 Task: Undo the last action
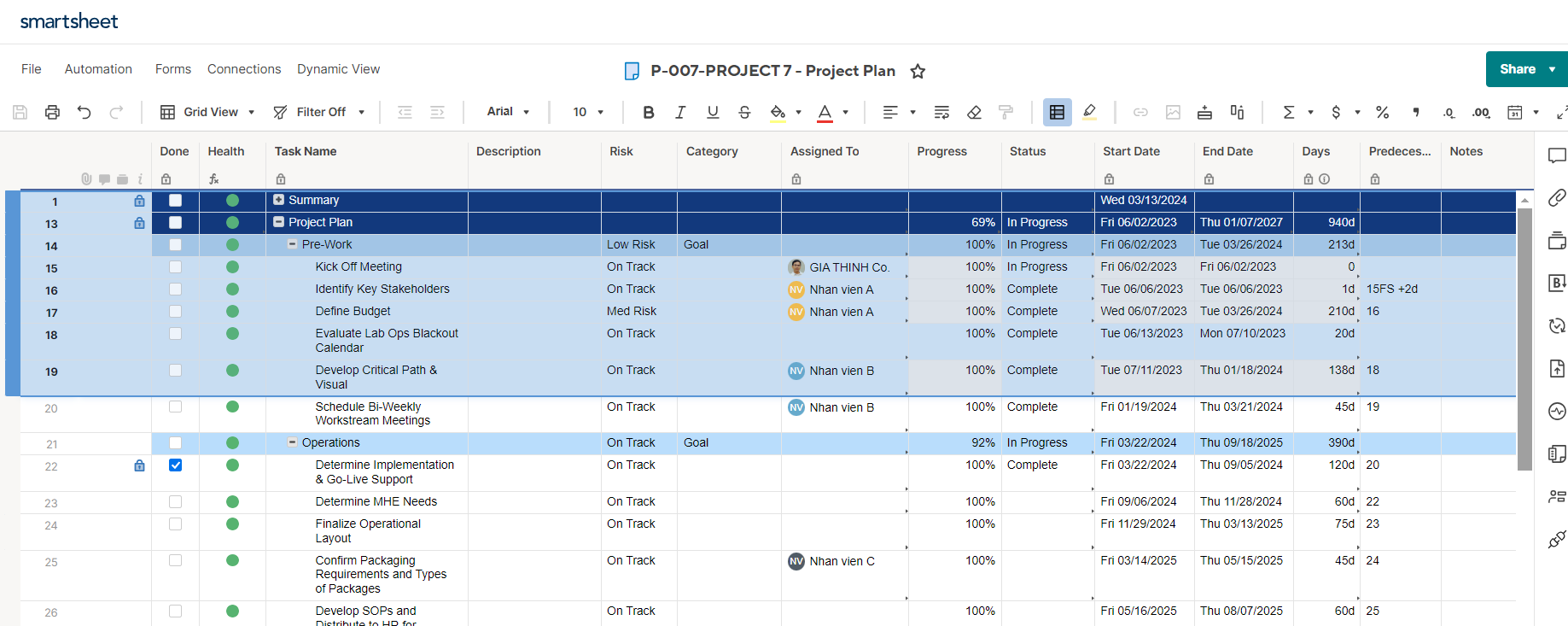click(84, 112)
